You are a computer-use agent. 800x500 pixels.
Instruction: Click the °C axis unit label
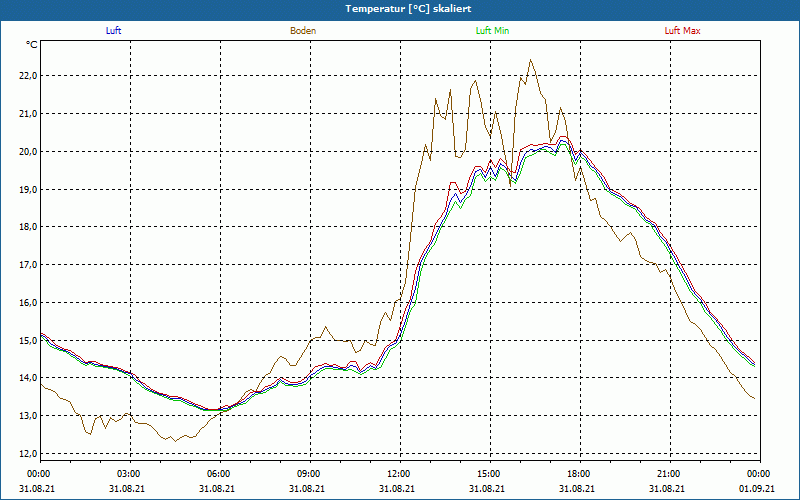point(32,45)
